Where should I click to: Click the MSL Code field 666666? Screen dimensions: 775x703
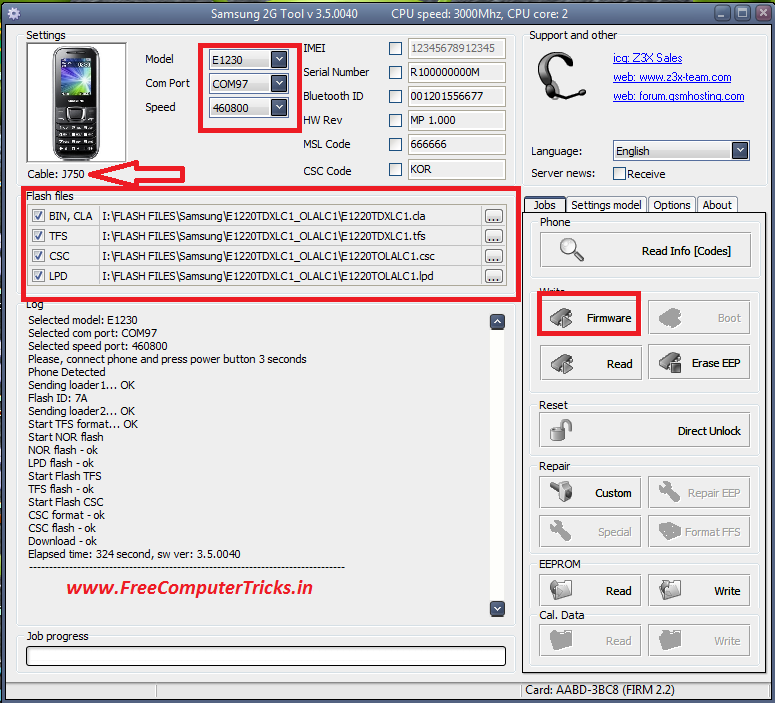click(x=457, y=144)
